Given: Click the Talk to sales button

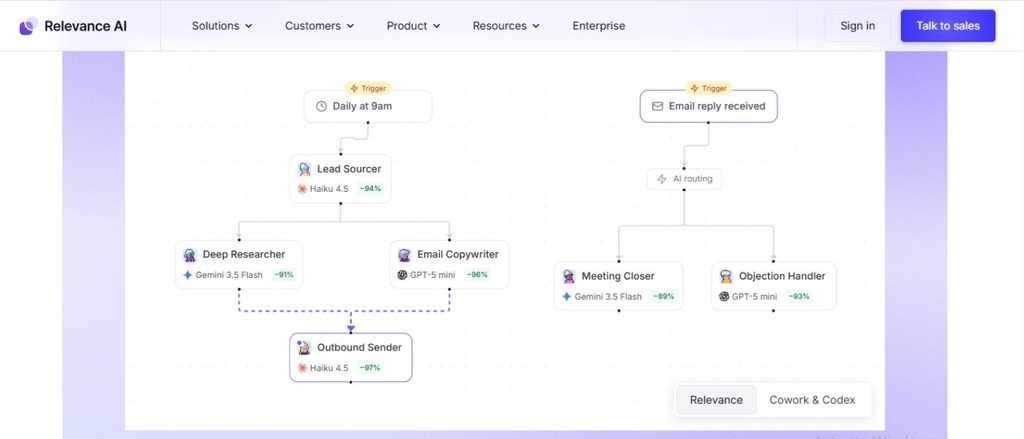Looking at the screenshot, I should [948, 26].
